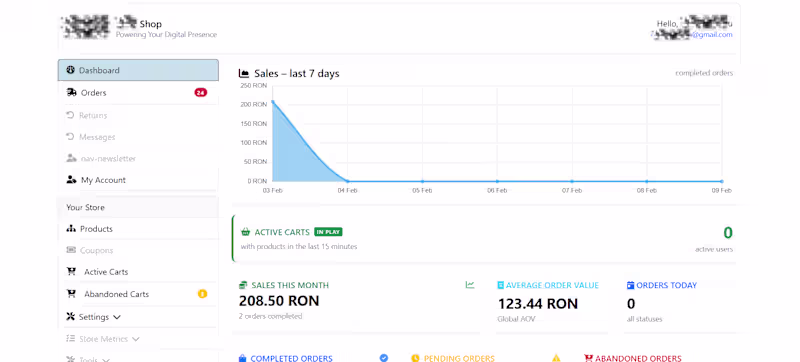Click the chart icon beside Sales heading
Viewport: 800px width, 362px height.
click(x=243, y=73)
